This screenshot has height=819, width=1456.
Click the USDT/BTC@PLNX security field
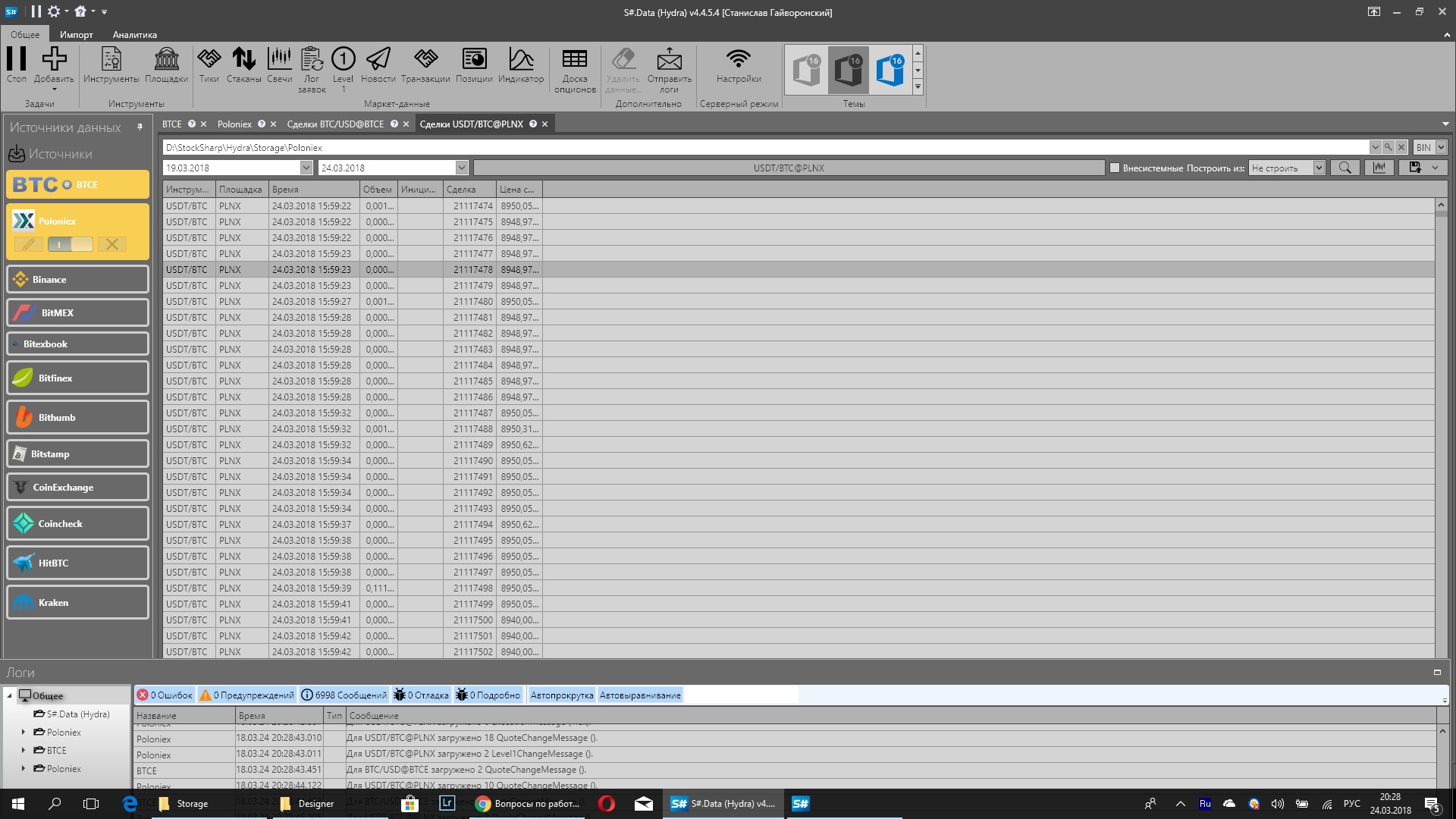pos(789,168)
